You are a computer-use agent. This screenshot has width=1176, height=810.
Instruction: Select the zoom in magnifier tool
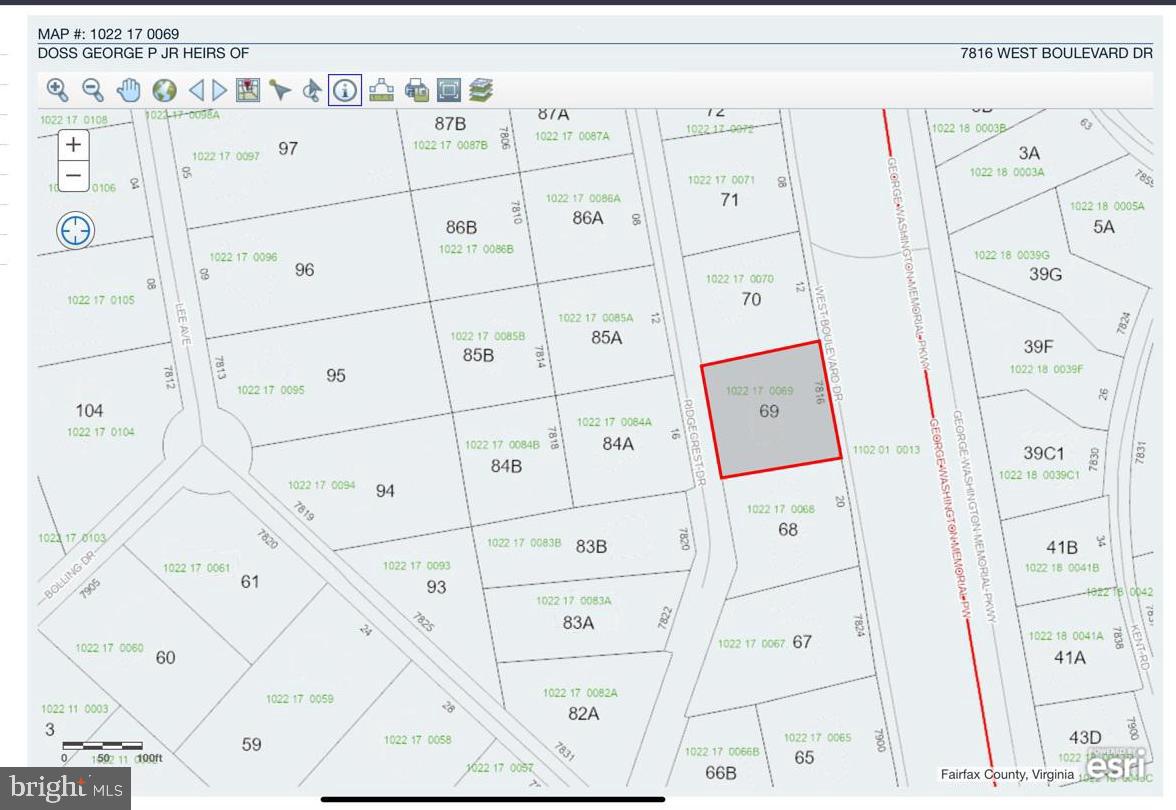click(x=58, y=90)
